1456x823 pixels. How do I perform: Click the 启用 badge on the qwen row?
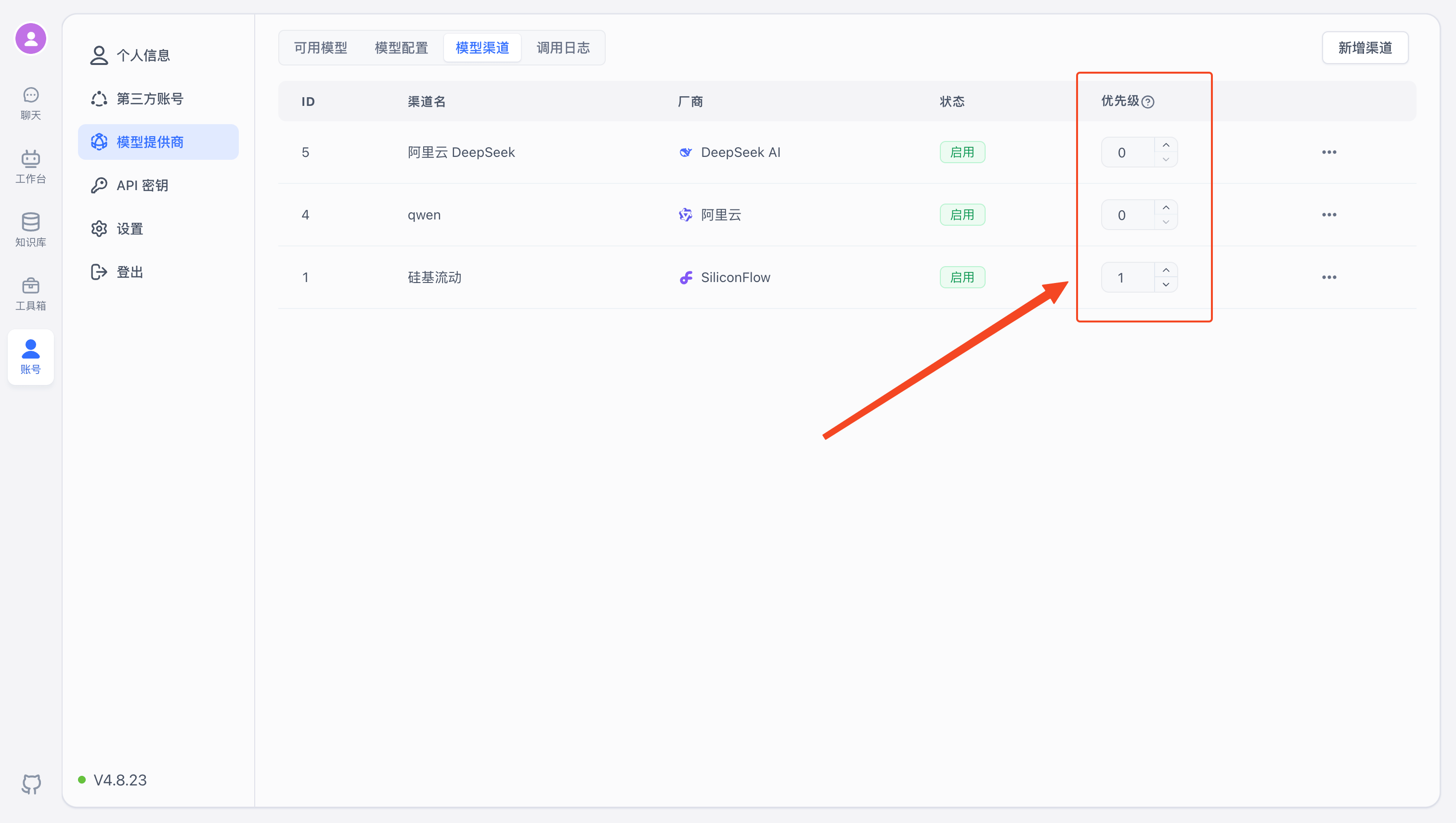(x=962, y=214)
